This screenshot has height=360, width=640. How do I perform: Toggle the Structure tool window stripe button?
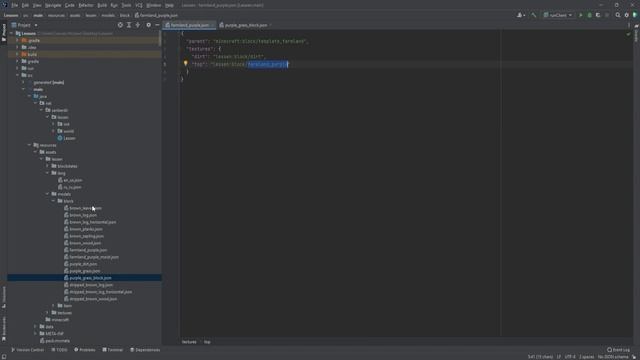(x=4, y=297)
